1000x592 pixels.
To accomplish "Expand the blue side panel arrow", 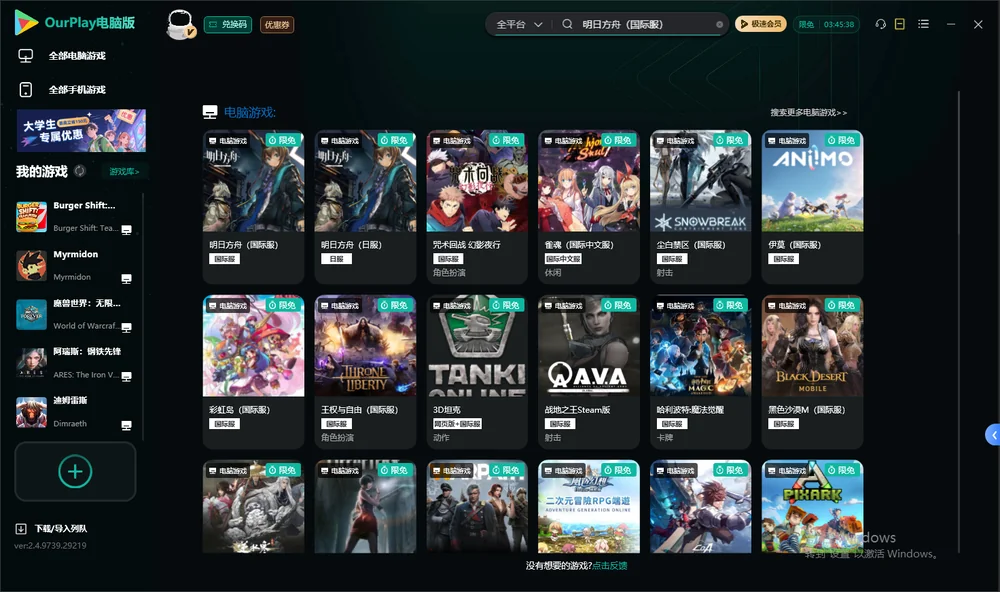I will pyautogui.click(x=993, y=435).
